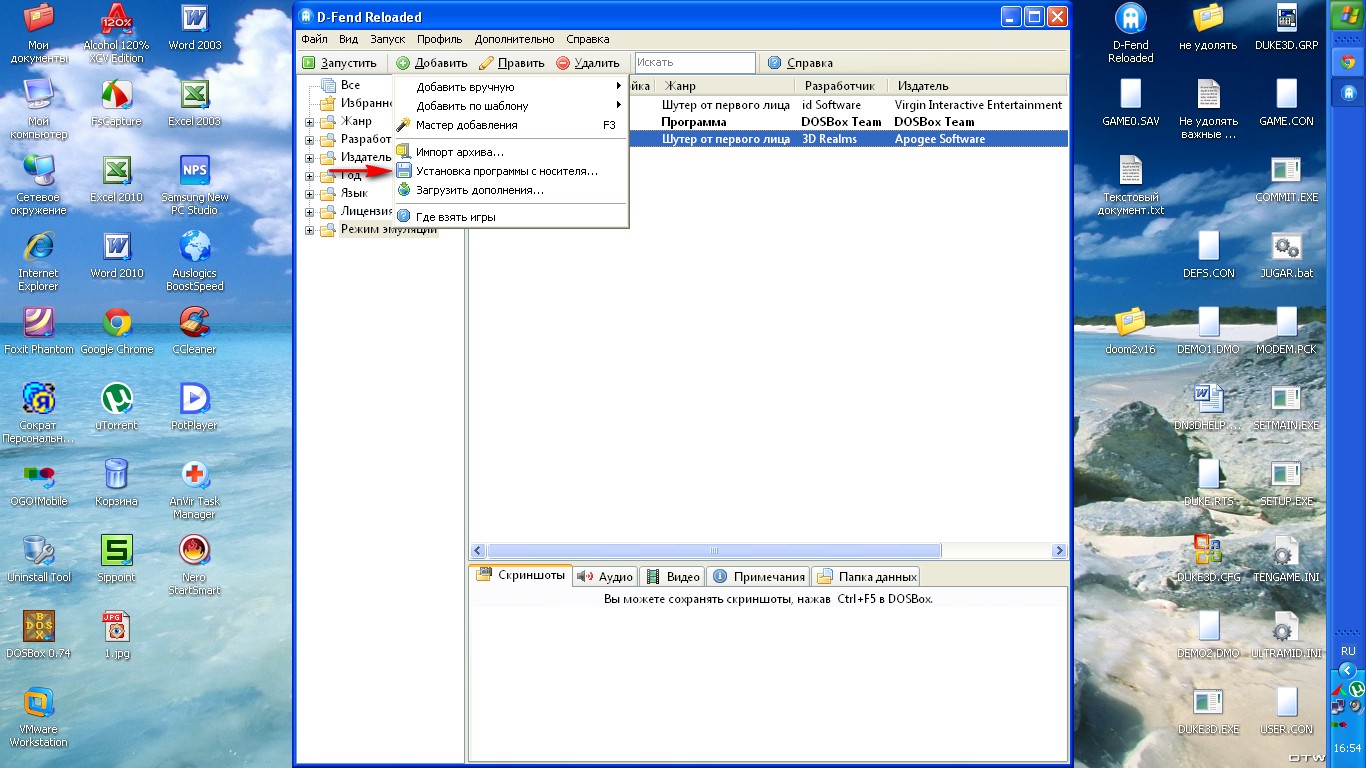Open the Профиль menu
Viewport: 1366px width, 768px height.
click(x=440, y=39)
